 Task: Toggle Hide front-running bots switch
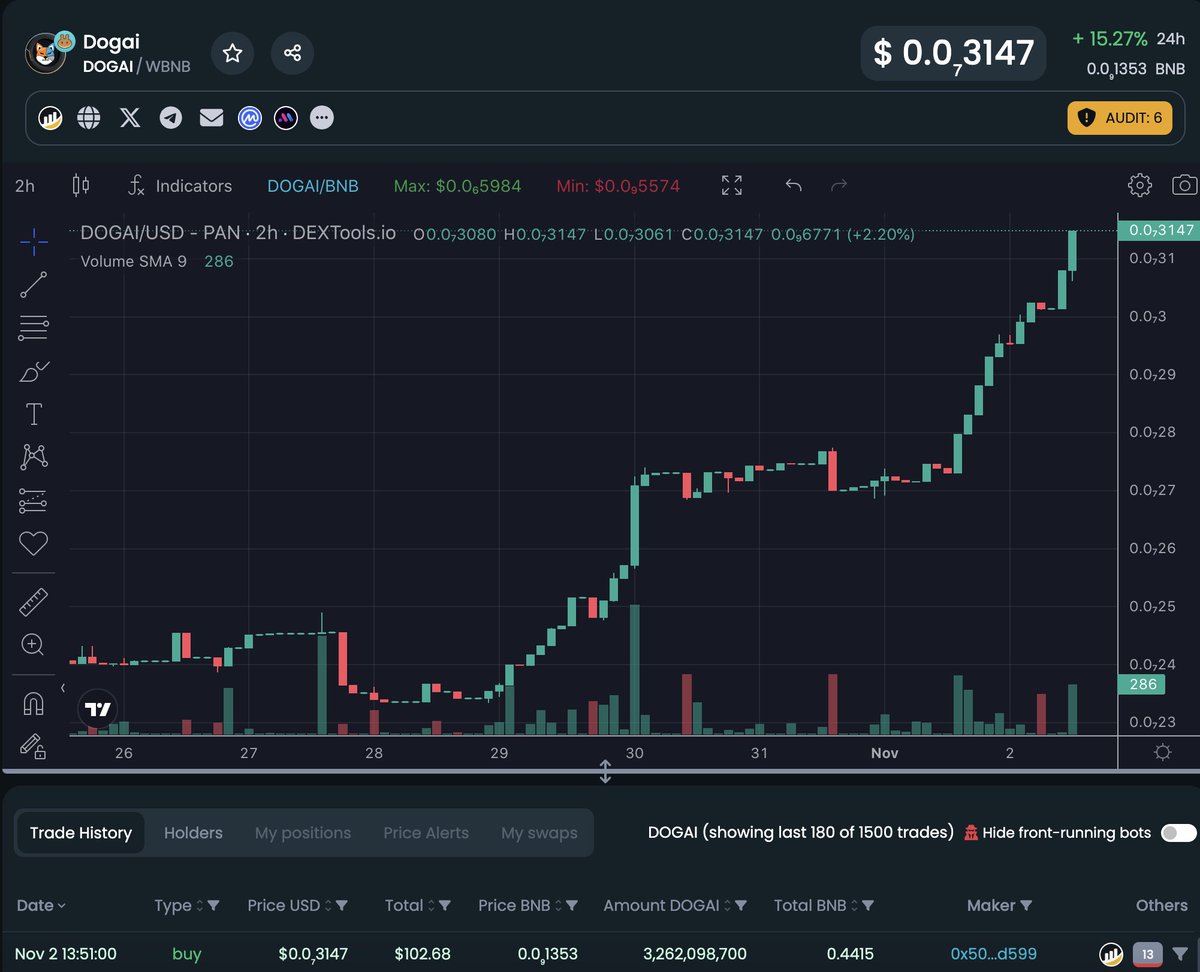tap(1178, 833)
